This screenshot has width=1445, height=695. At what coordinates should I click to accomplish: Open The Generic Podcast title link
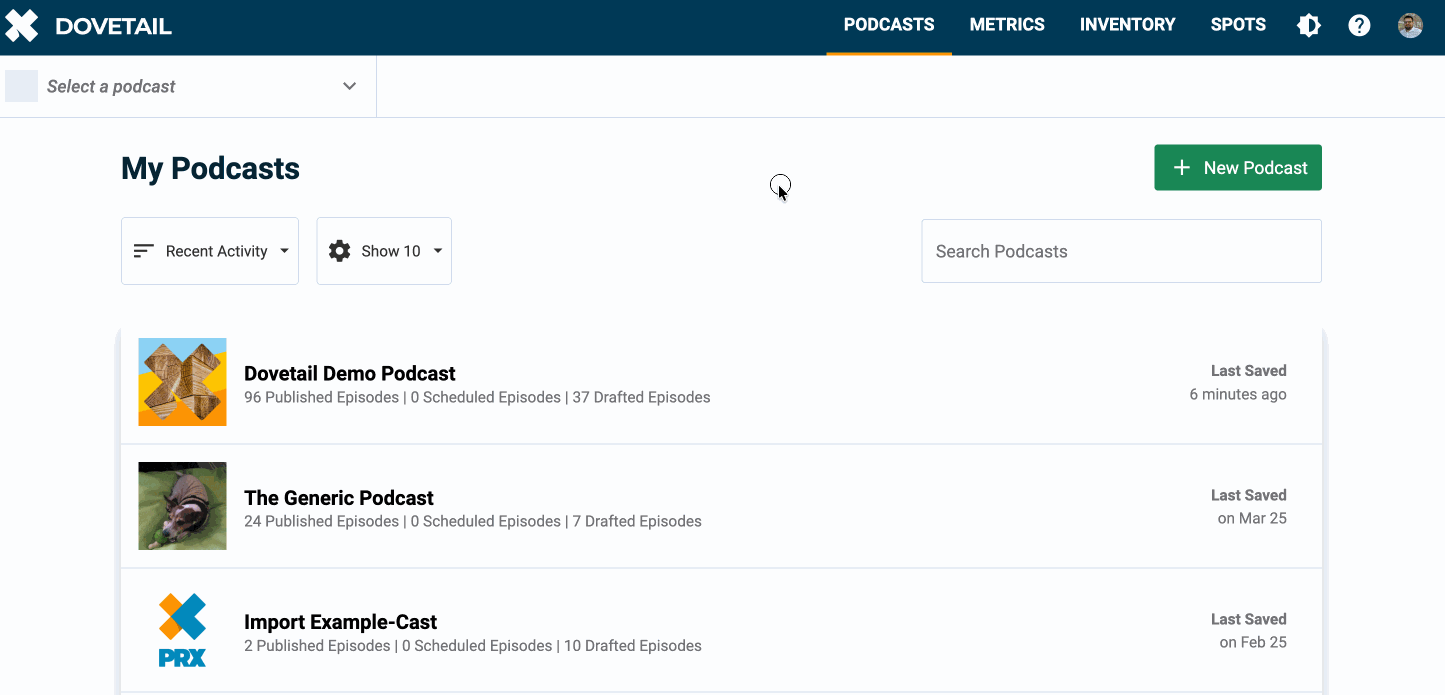pyautogui.click(x=339, y=498)
